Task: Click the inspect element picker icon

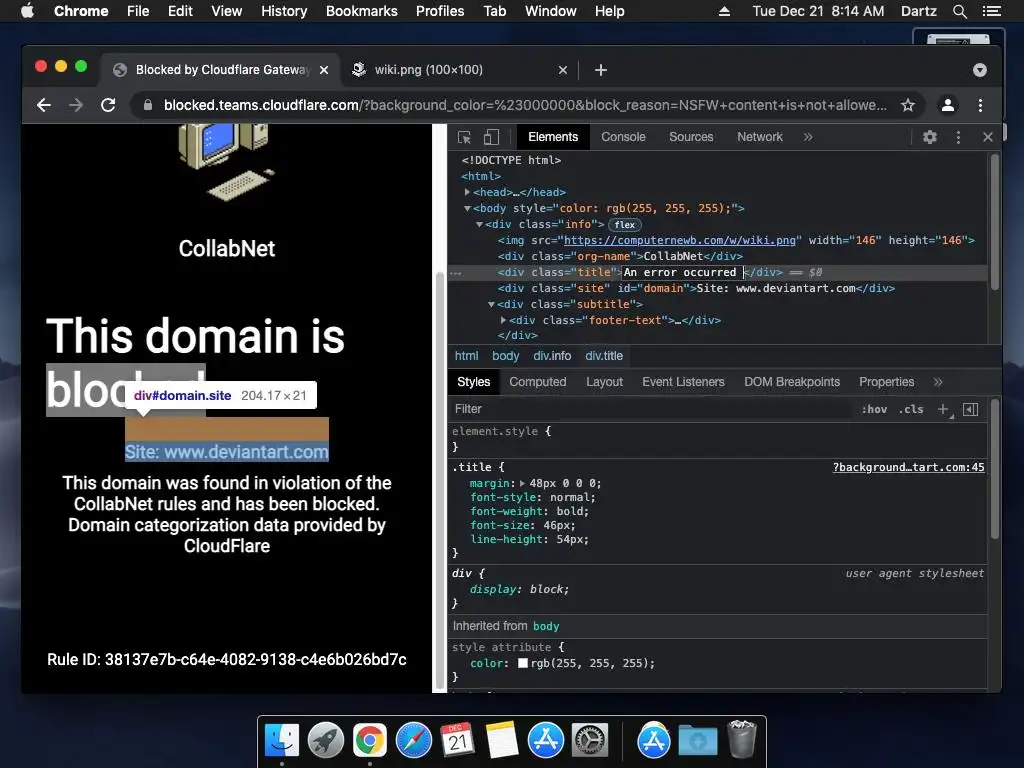Action: (x=464, y=137)
